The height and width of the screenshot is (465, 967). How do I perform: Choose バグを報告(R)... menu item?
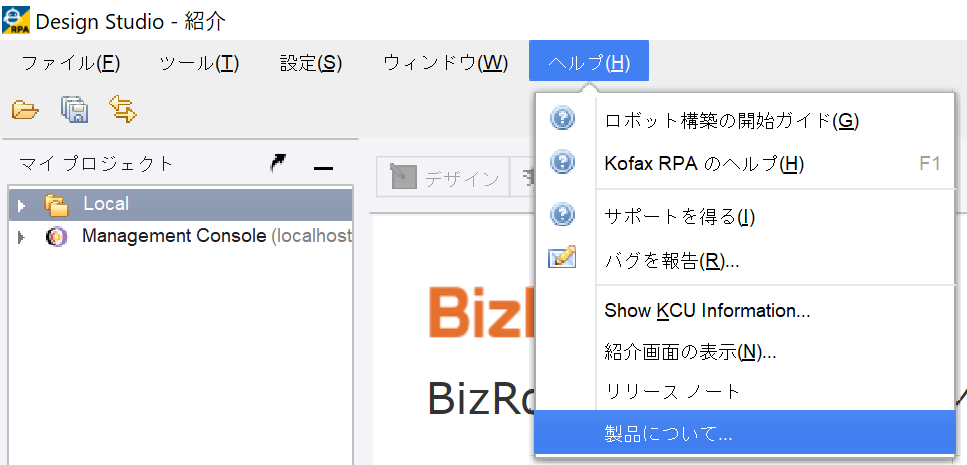tap(744, 261)
